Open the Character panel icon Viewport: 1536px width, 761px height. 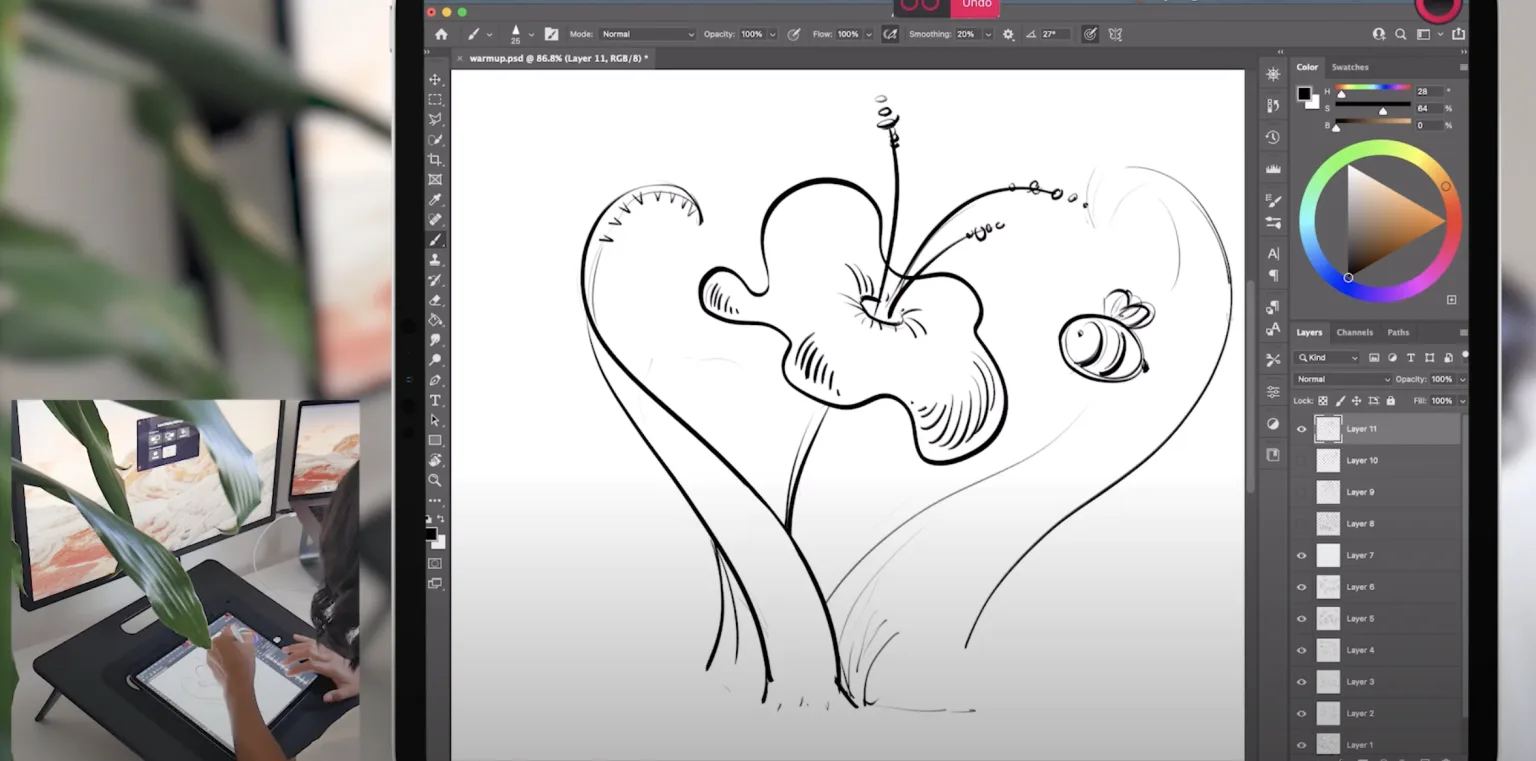point(1272,254)
